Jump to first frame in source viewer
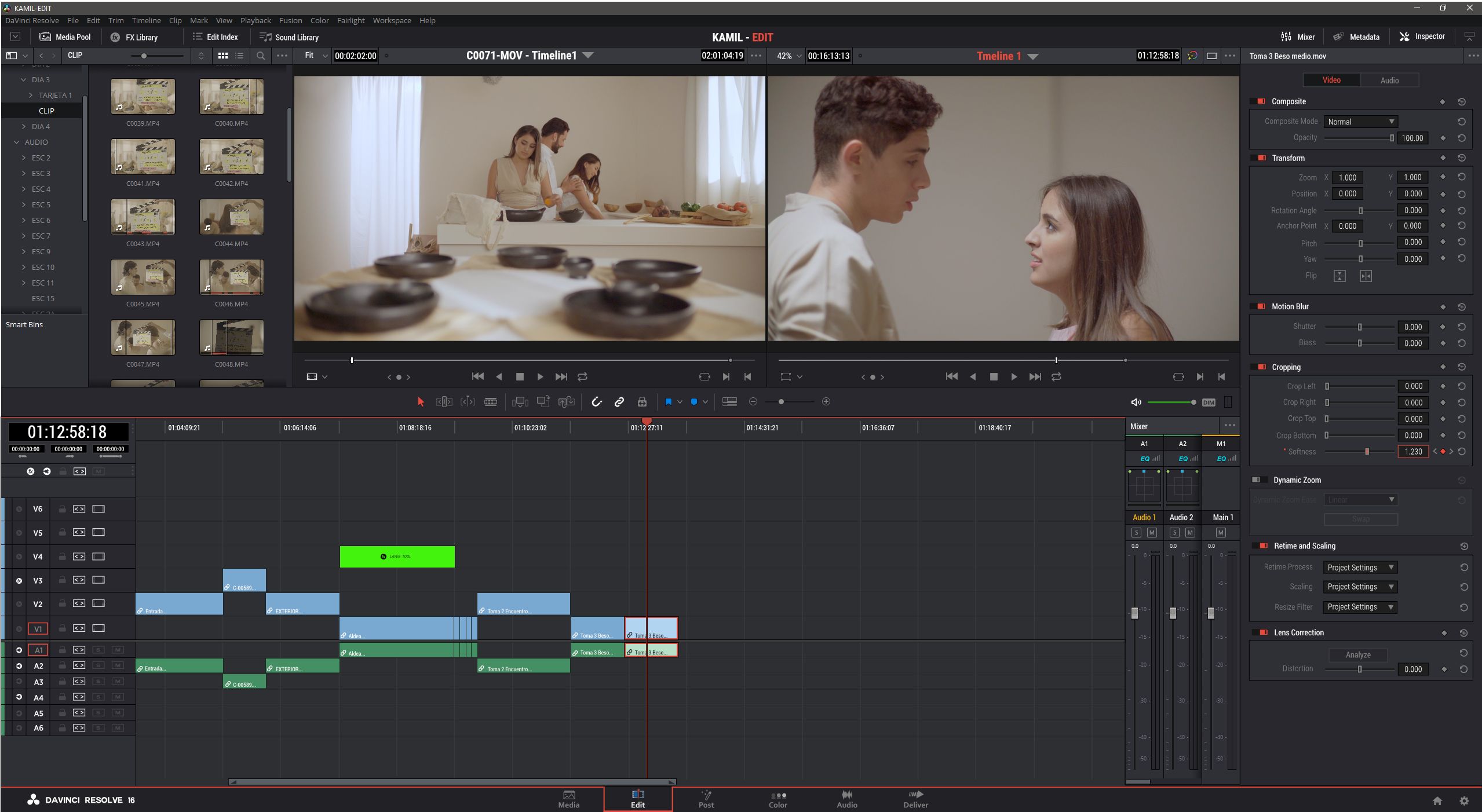Viewport: 1482px width, 812px height. tap(477, 376)
